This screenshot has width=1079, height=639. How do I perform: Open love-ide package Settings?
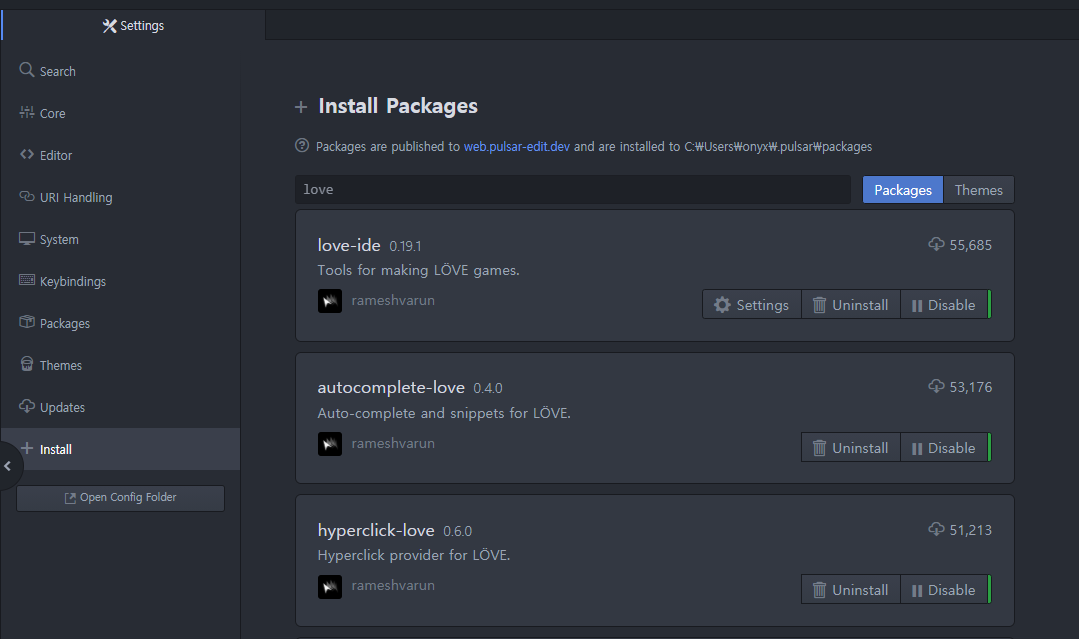(x=751, y=305)
